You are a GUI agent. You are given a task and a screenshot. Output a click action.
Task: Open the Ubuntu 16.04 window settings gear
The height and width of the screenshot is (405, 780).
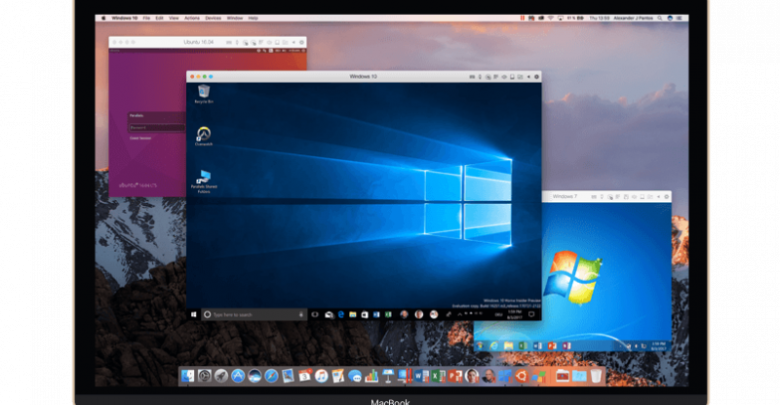301,42
